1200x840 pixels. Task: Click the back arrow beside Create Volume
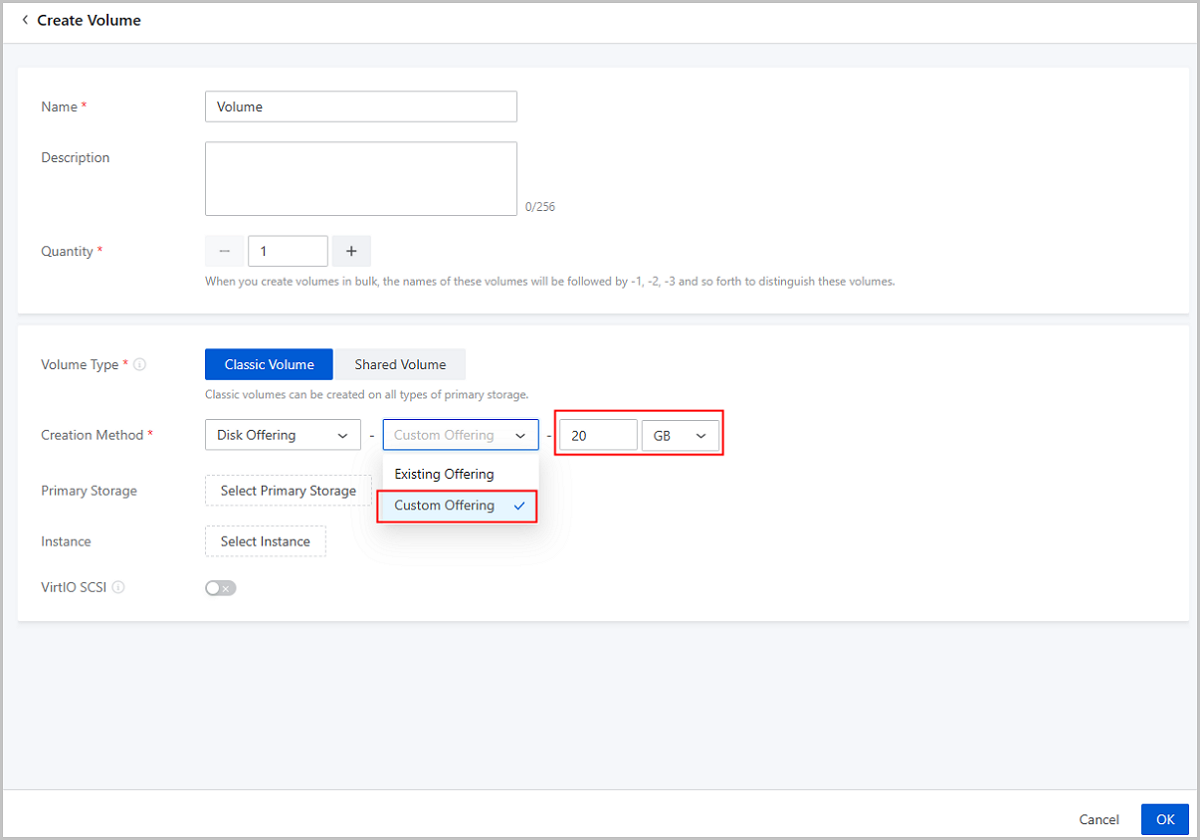[x=25, y=20]
